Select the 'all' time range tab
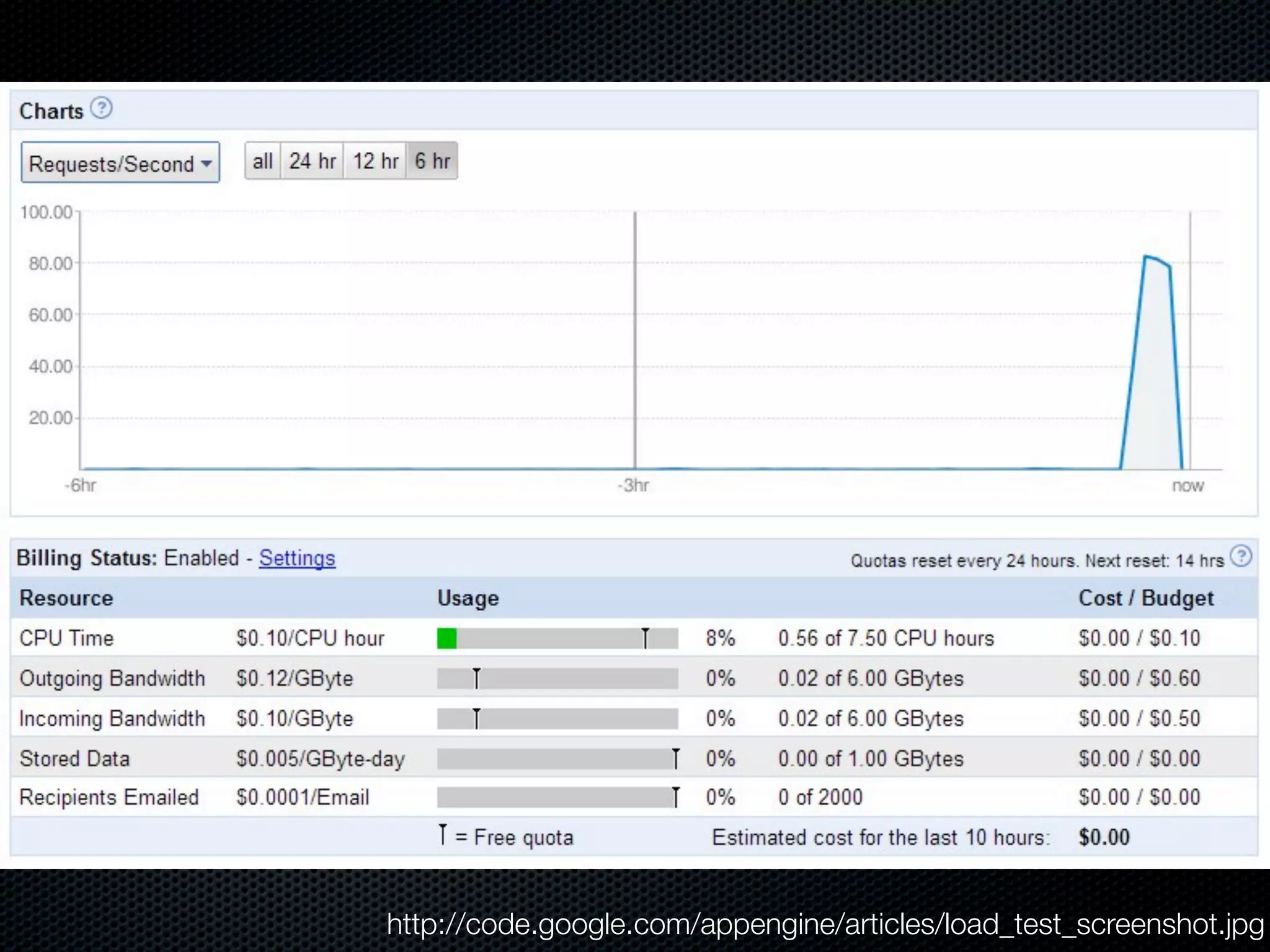The width and height of the screenshot is (1270, 952). click(263, 161)
